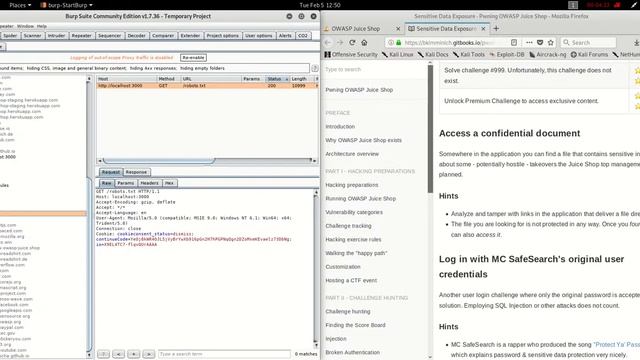Sort table by Host column header

pyautogui.click(x=127, y=79)
